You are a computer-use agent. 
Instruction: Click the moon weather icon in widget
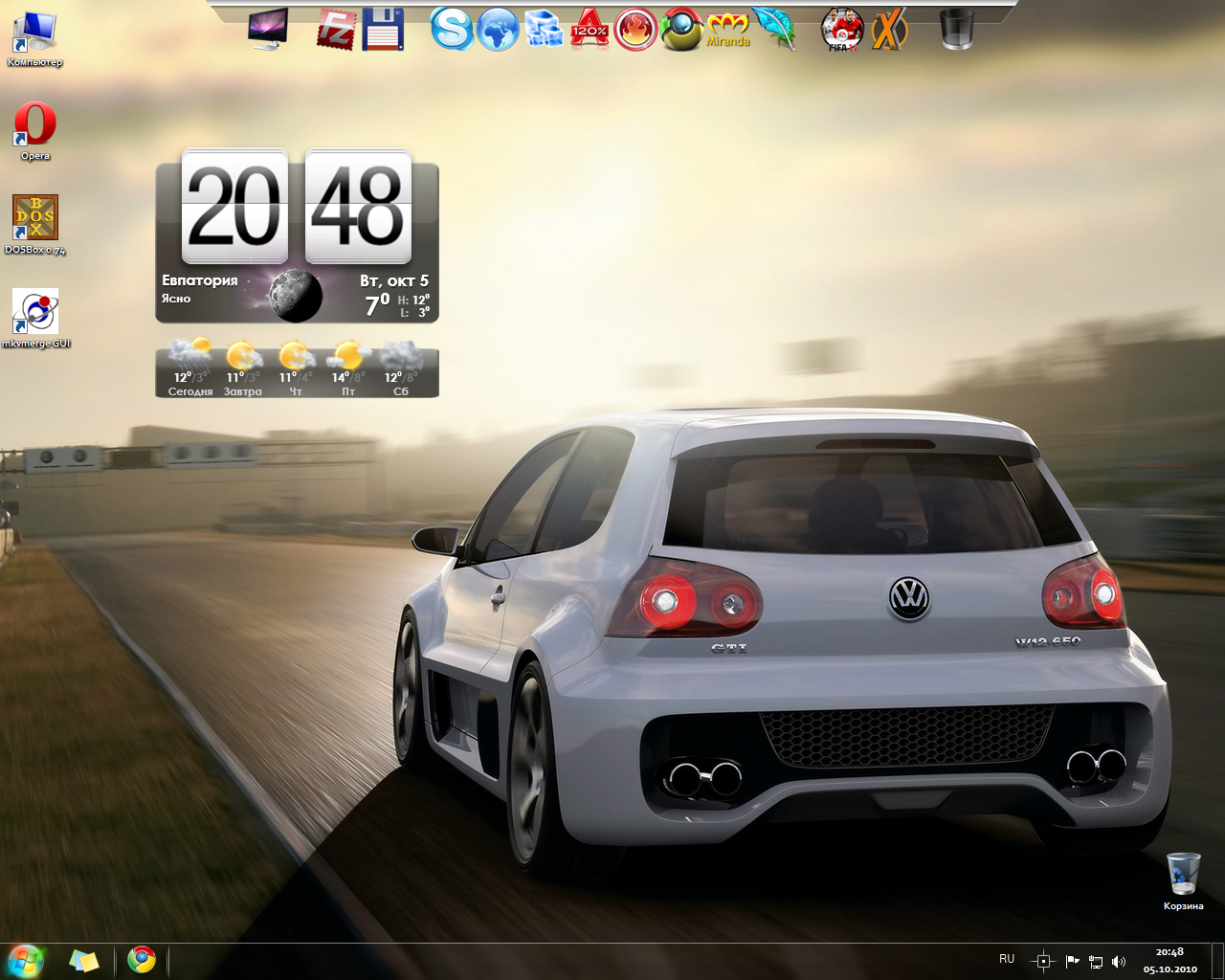pos(296,295)
